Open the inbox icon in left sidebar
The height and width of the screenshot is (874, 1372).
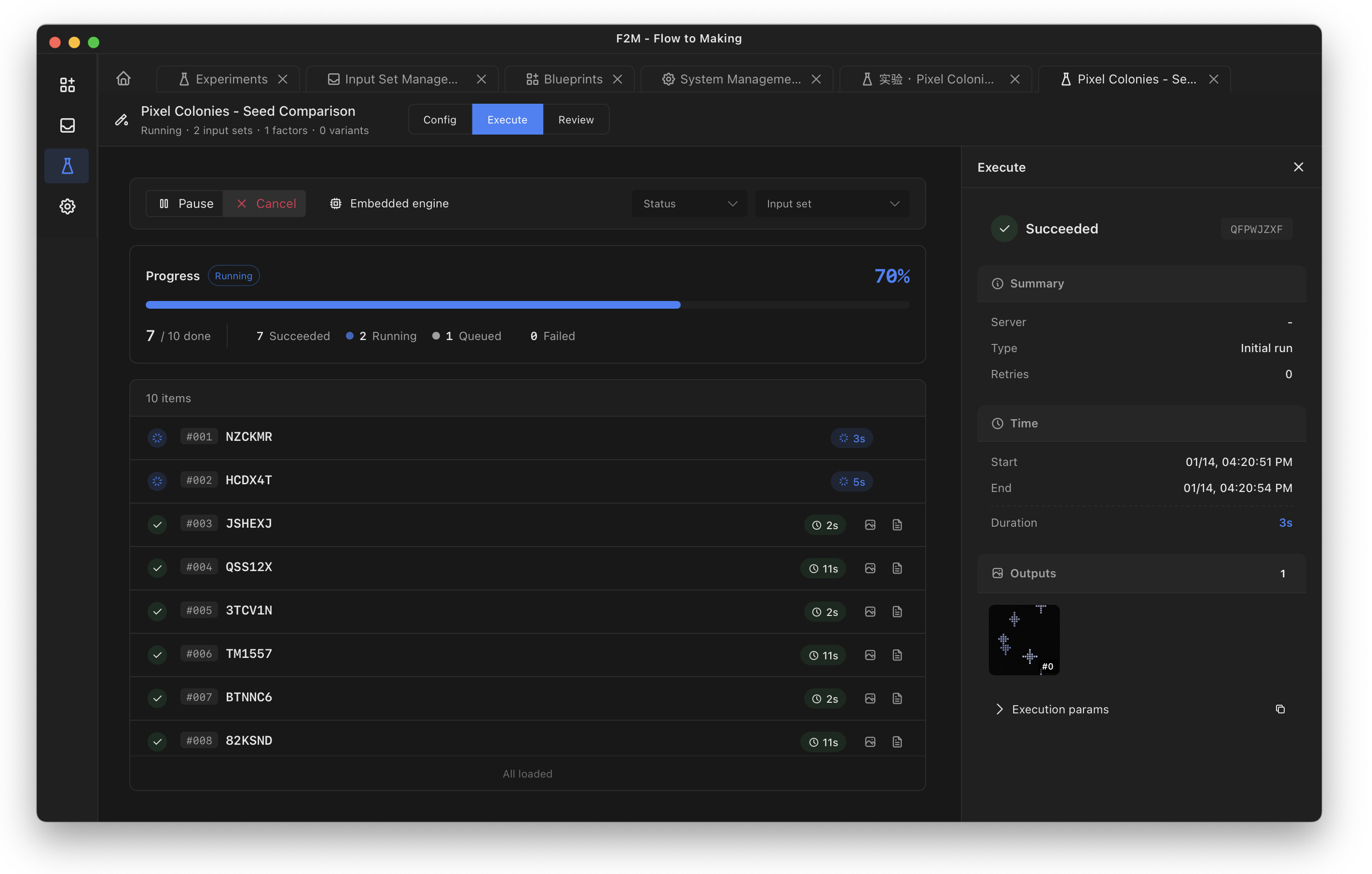coord(67,125)
